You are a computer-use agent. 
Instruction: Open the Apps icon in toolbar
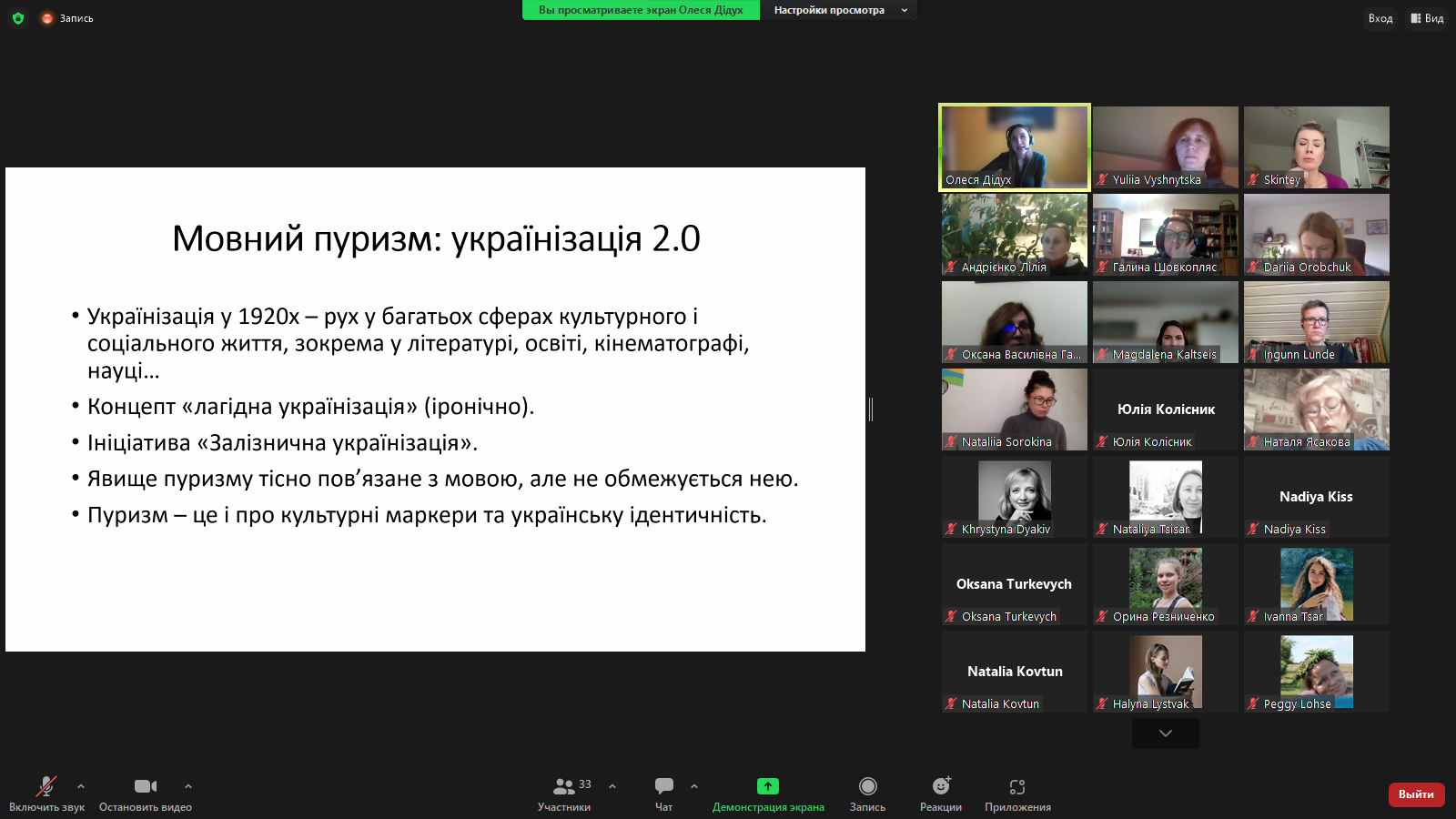click(1017, 787)
